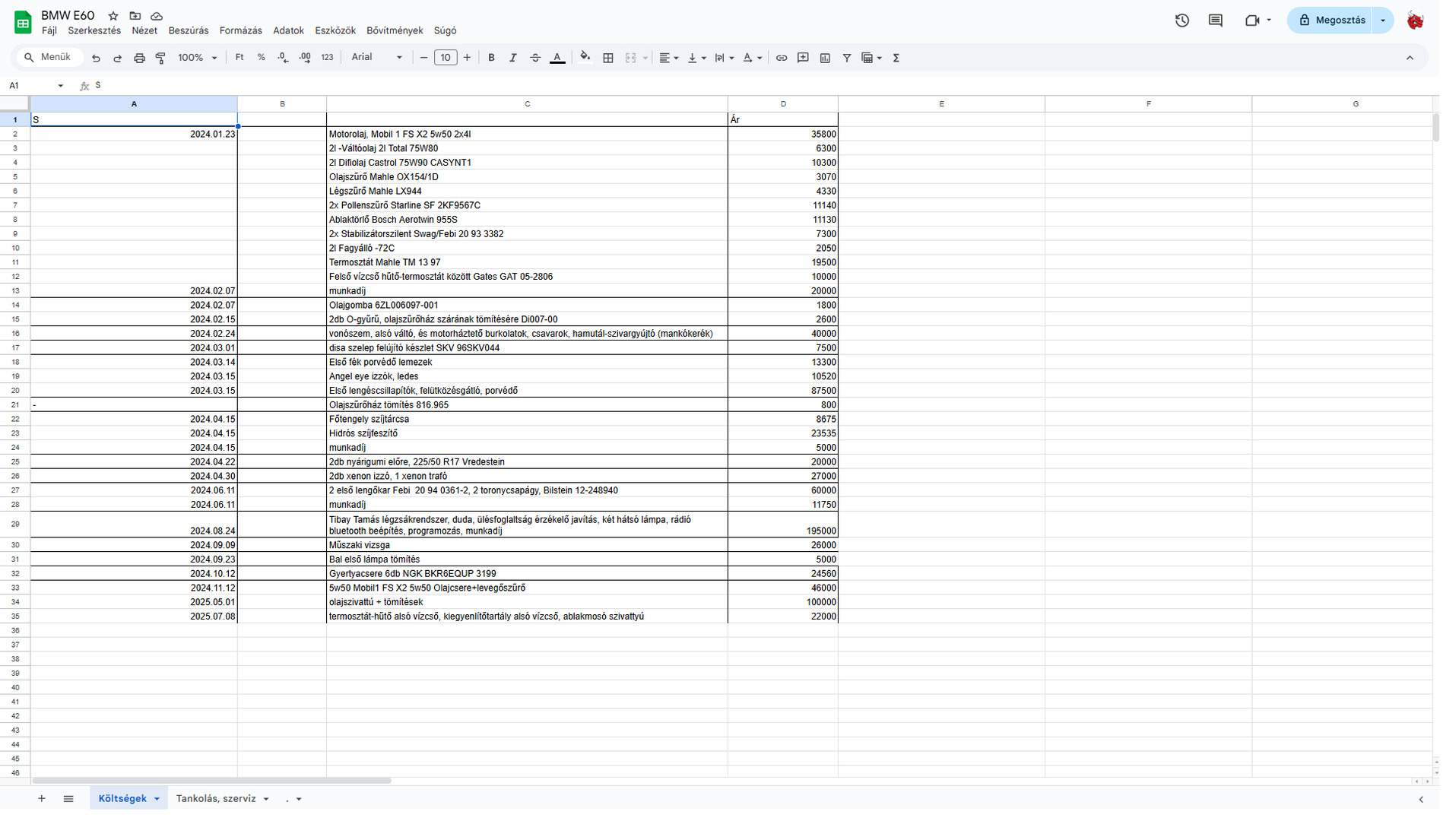Open the Eszközök menu
Viewport: 1443px width, 840px height.
[335, 31]
